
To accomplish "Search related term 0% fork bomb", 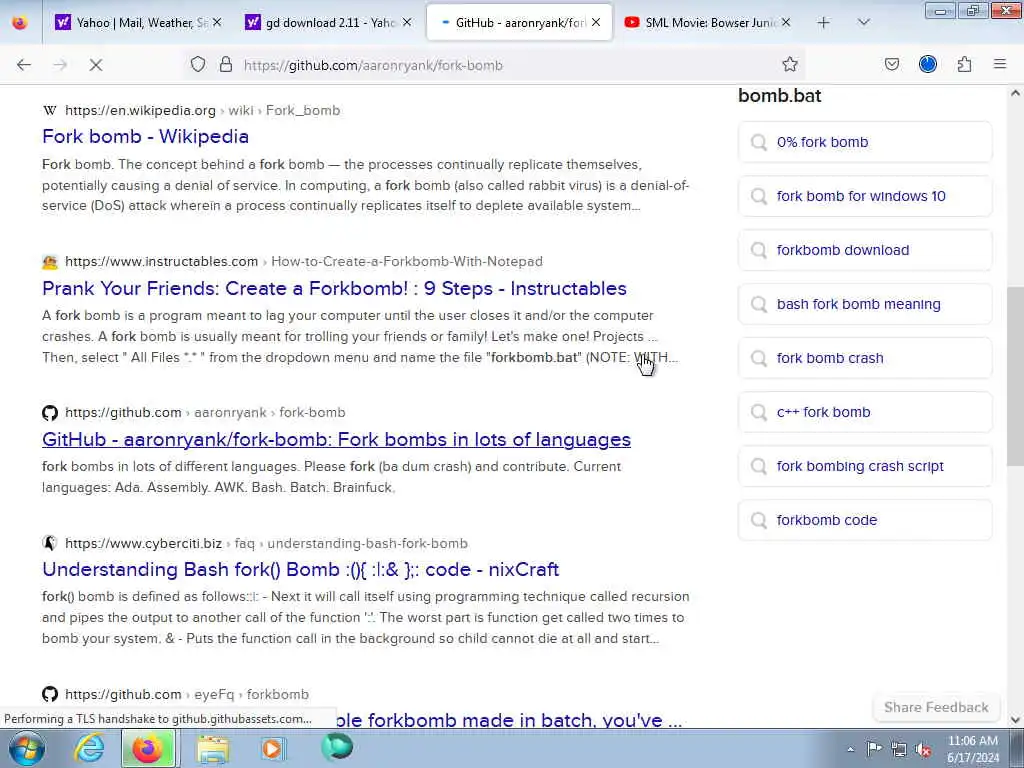I will [865, 142].
